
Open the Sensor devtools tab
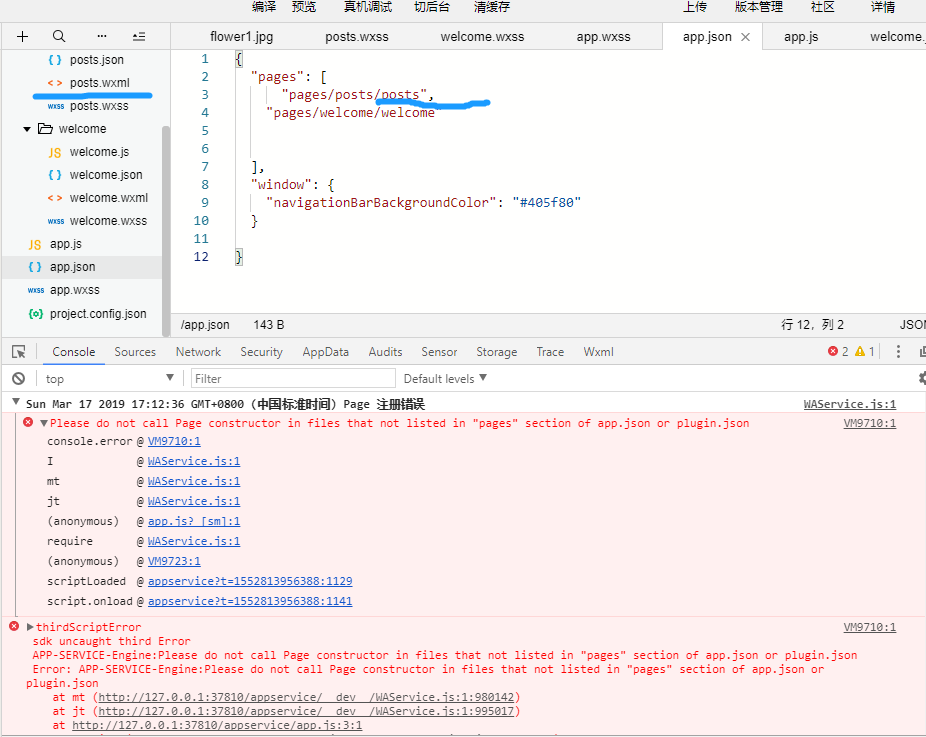click(439, 352)
